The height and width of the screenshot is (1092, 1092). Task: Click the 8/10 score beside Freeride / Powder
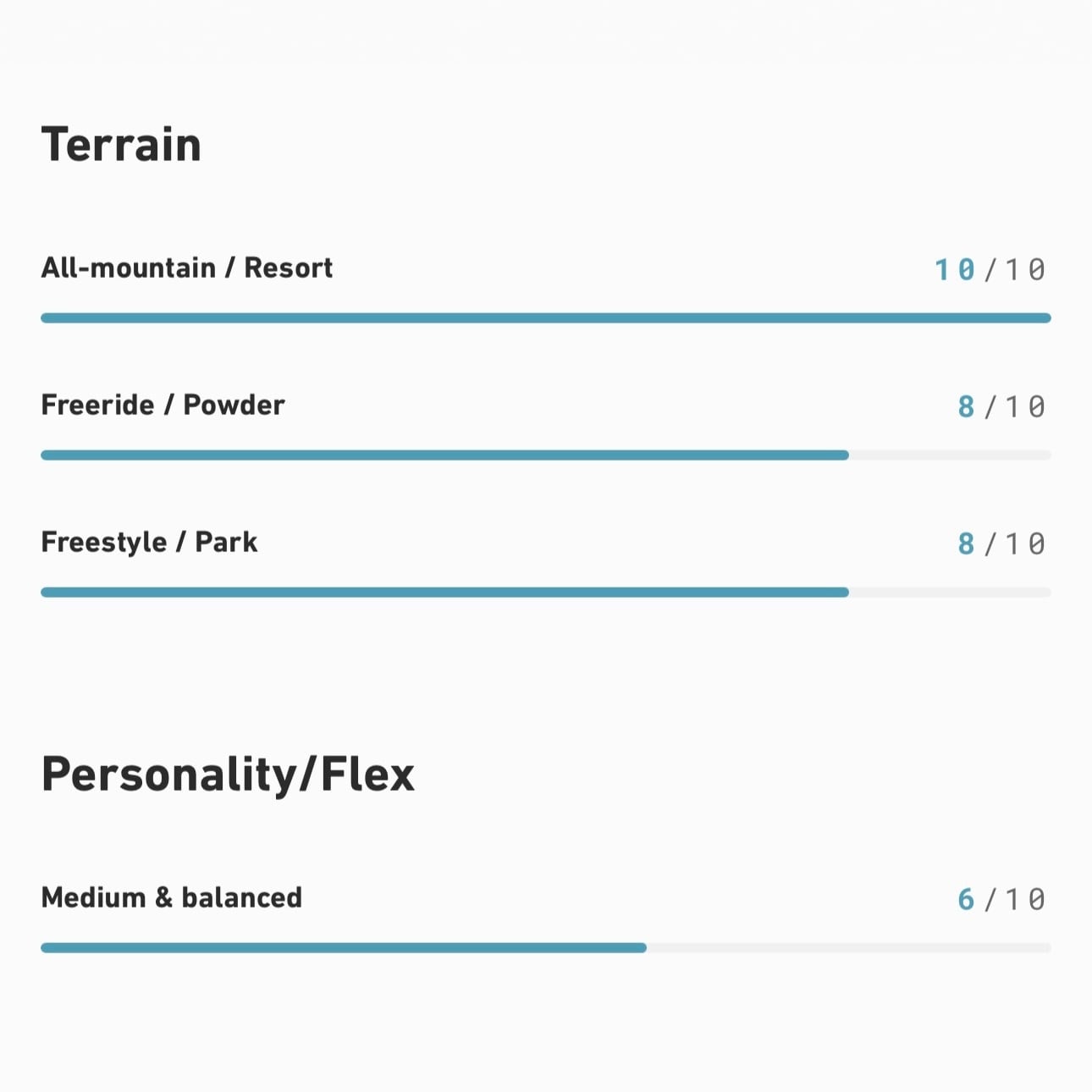point(1001,407)
